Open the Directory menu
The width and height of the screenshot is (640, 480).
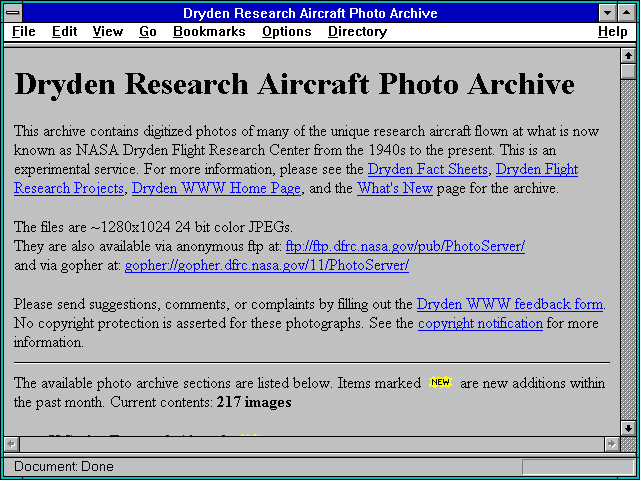click(x=358, y=31)
